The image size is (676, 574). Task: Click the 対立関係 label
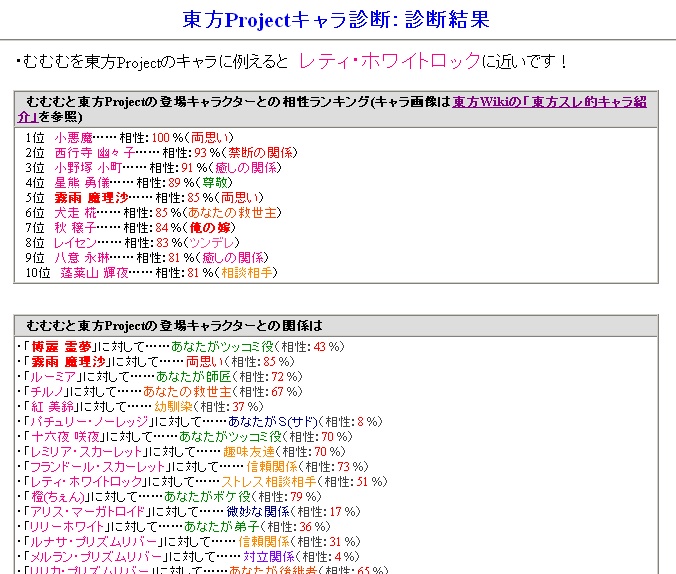pyautogui.click(x=269, y=557)
